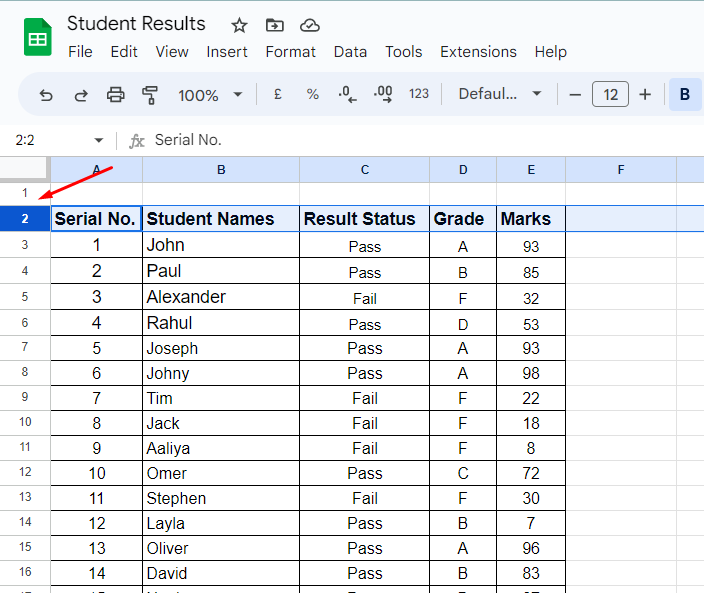Increase decimal places icon

[383, 94]
